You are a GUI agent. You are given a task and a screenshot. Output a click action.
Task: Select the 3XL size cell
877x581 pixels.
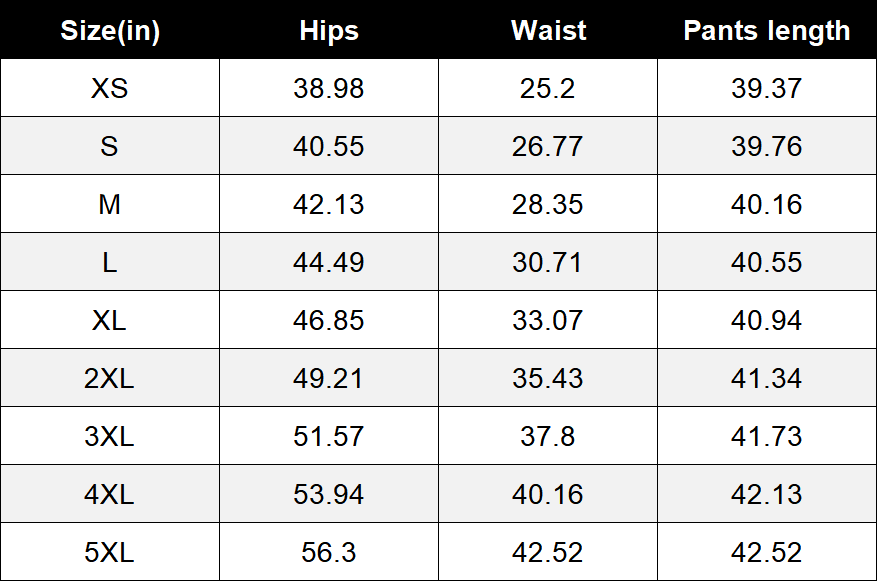pyautogui.click(x=110, y=437)
